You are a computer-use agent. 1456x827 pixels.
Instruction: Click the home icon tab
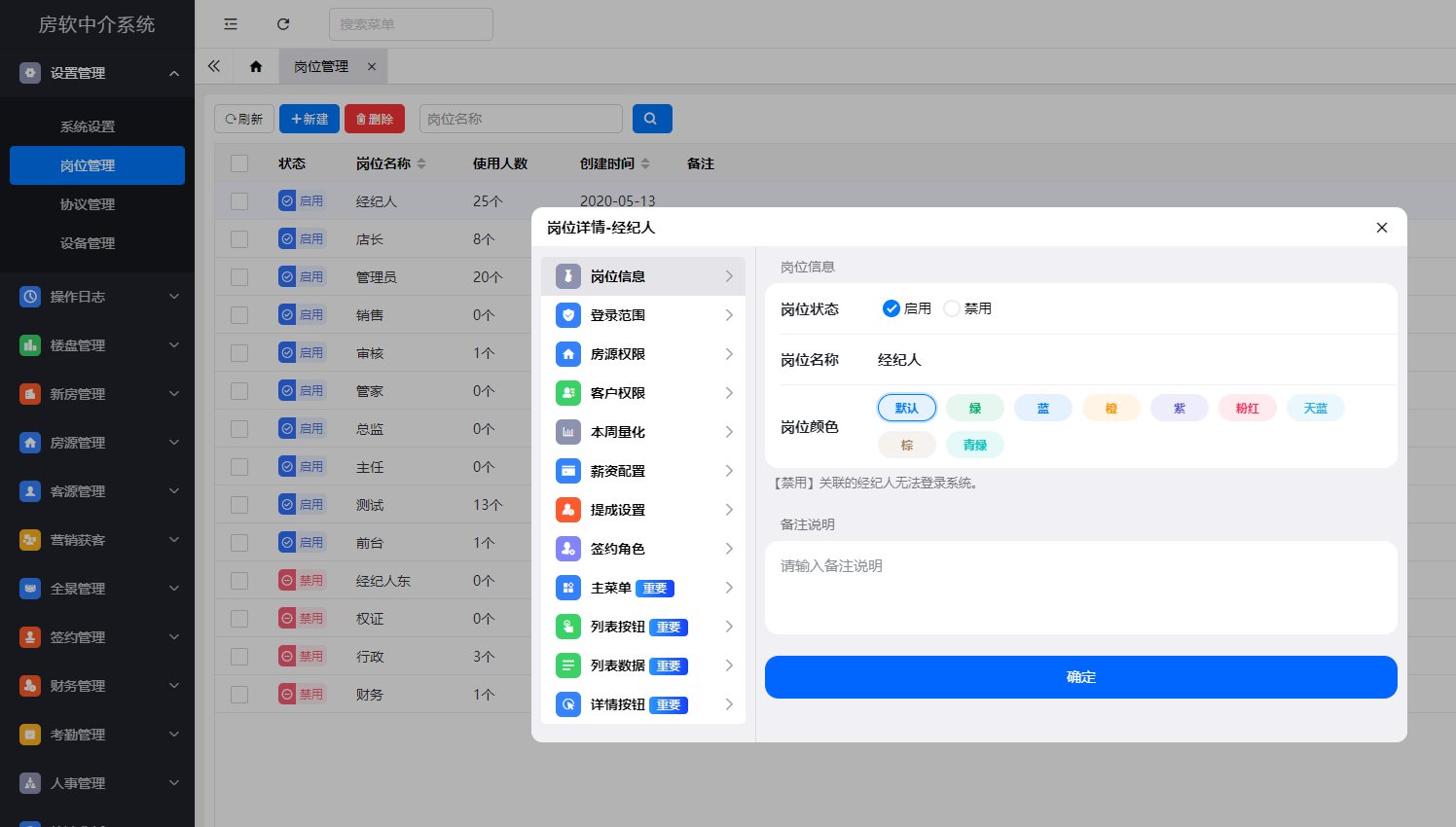[x=256, y=66]
